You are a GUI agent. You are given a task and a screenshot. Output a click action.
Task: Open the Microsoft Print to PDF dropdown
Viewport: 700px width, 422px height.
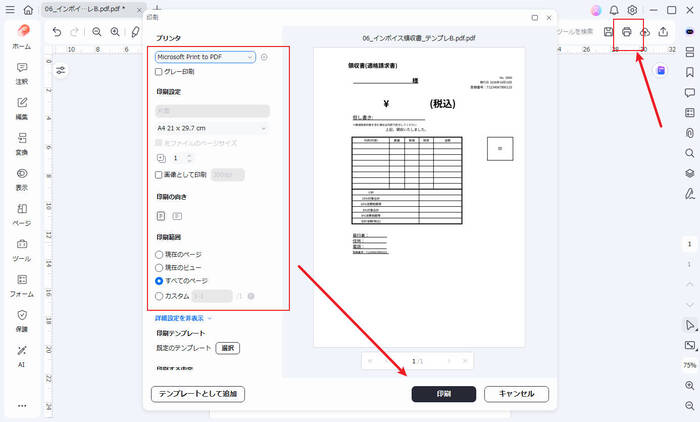[205, 57]
